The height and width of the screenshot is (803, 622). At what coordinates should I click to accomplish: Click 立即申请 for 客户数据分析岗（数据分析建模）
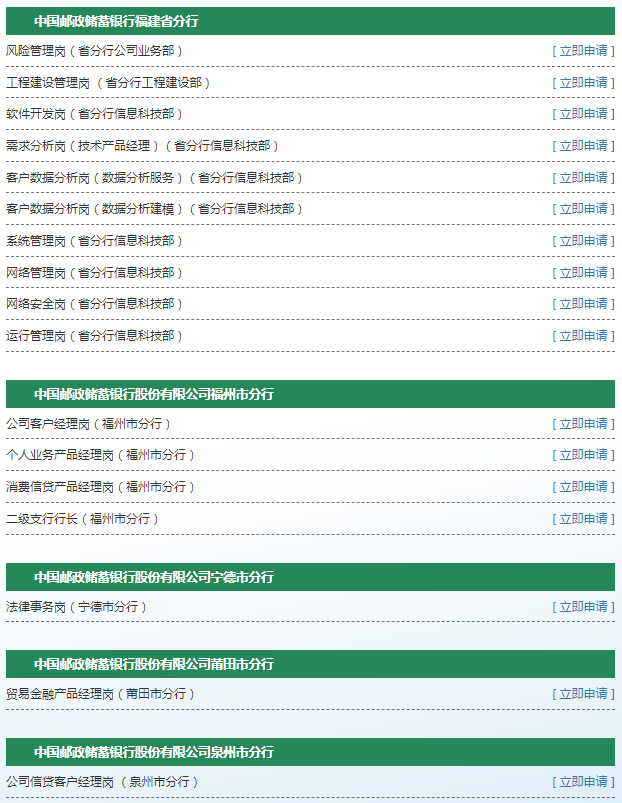point(583,209)
